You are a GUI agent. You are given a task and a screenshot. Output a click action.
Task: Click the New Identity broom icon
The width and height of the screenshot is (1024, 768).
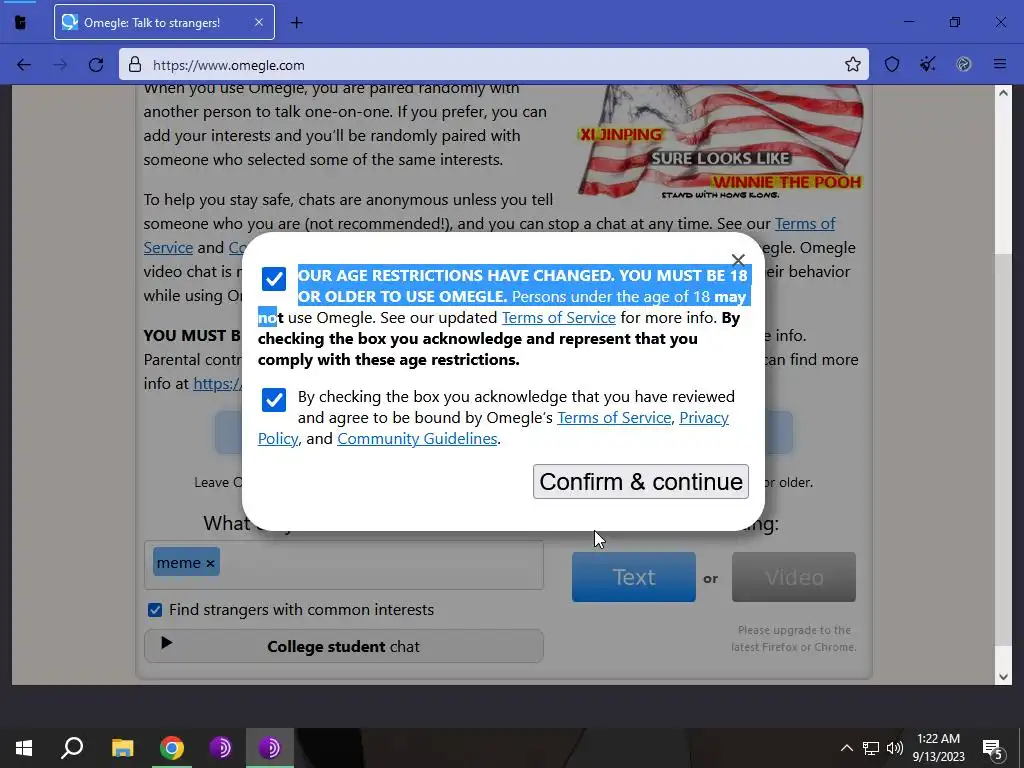(927, 64)
